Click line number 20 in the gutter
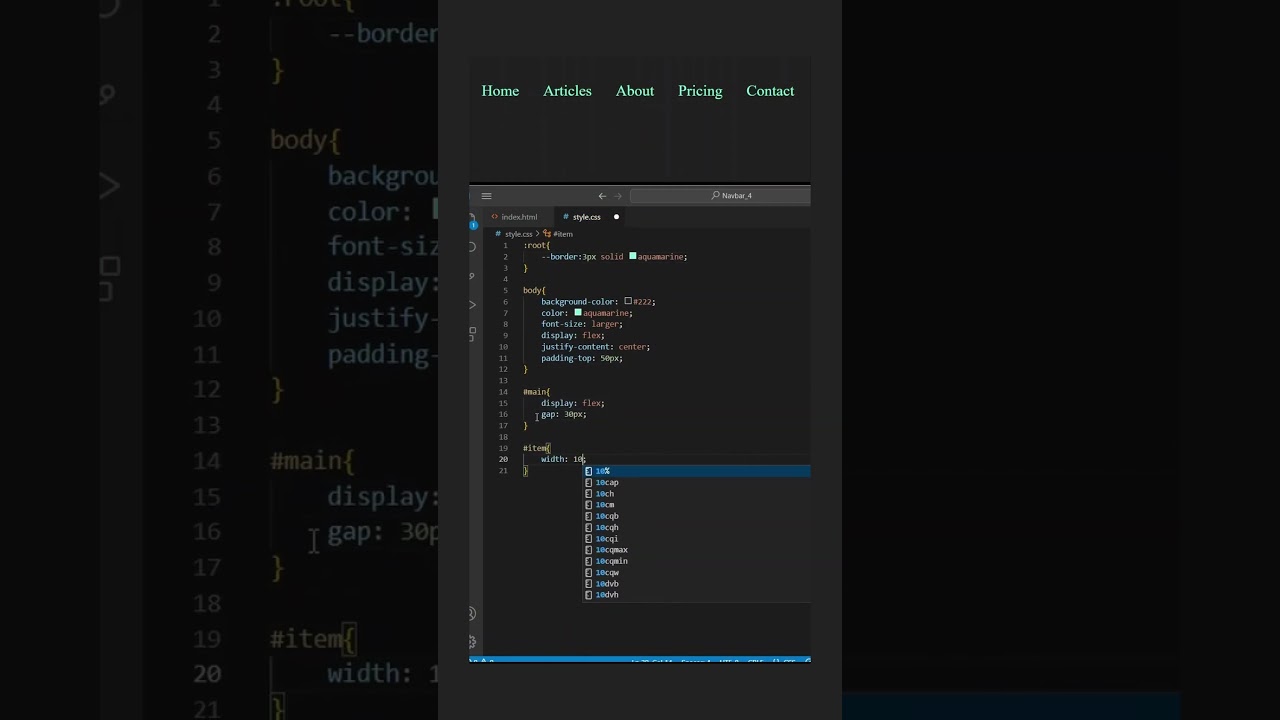Screen dimensions: 1280x720 [x=504, y=459]
